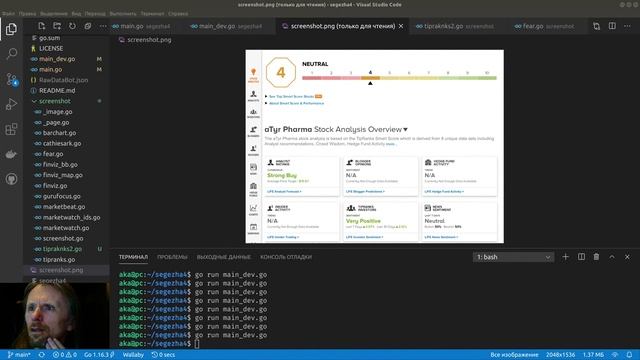Click Go 1.16.3 version in status bar
The image size is (640, 360).
tap(99, 355)
